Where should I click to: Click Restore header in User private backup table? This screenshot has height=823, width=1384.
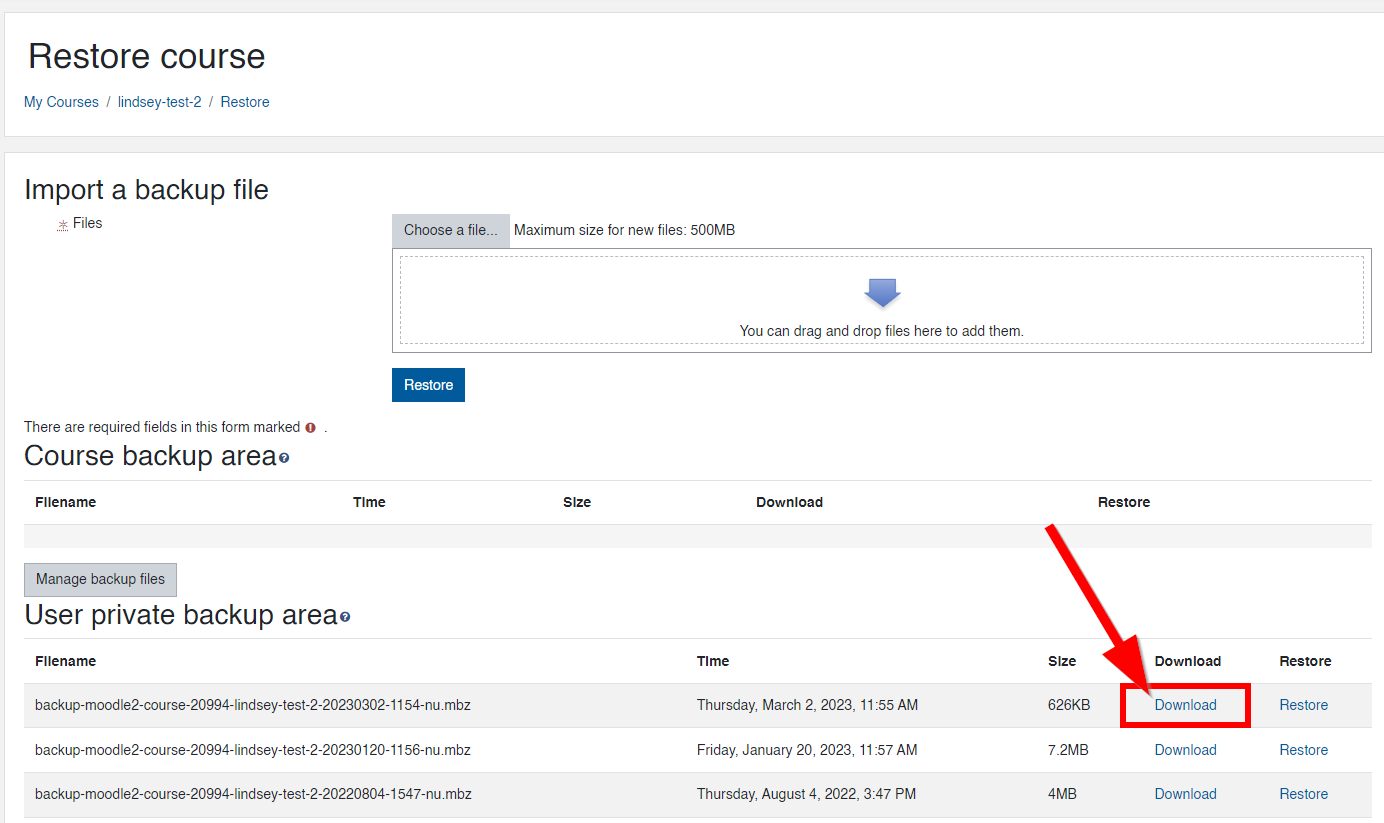tap(1305, 661)
